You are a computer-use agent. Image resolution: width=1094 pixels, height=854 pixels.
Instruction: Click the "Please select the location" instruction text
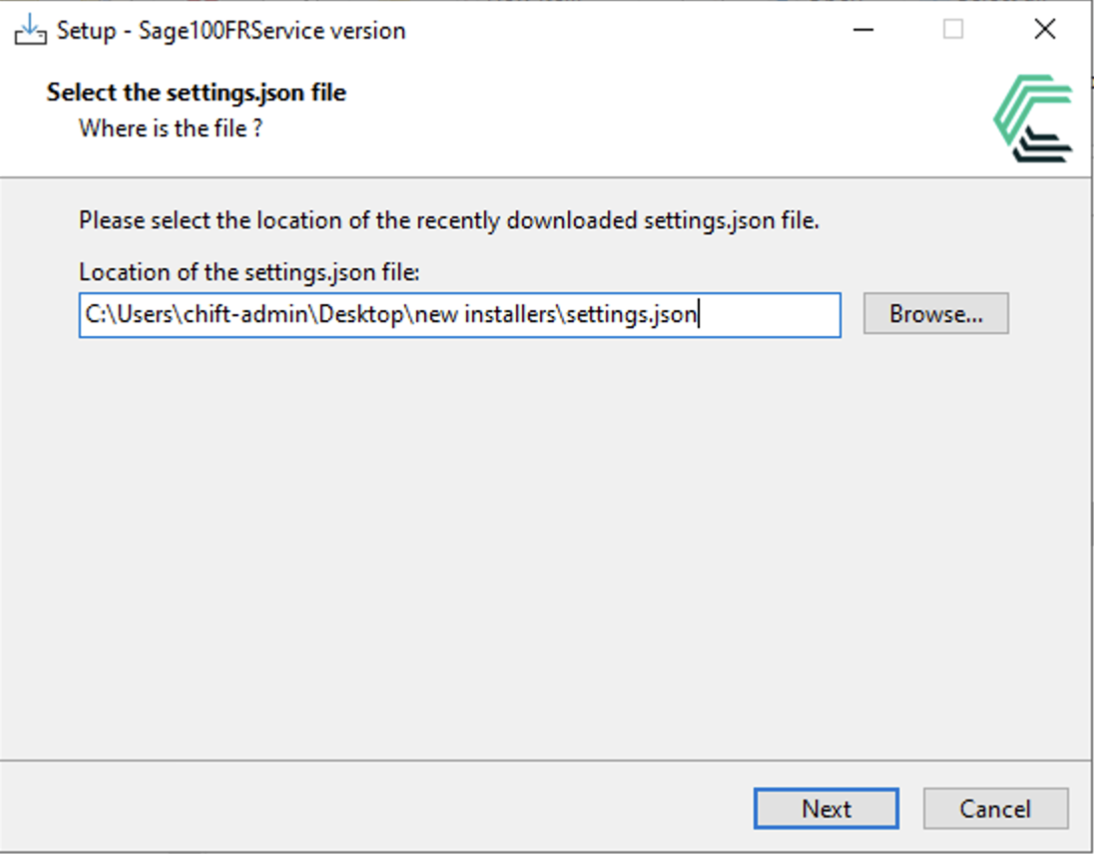click(449, 221)
